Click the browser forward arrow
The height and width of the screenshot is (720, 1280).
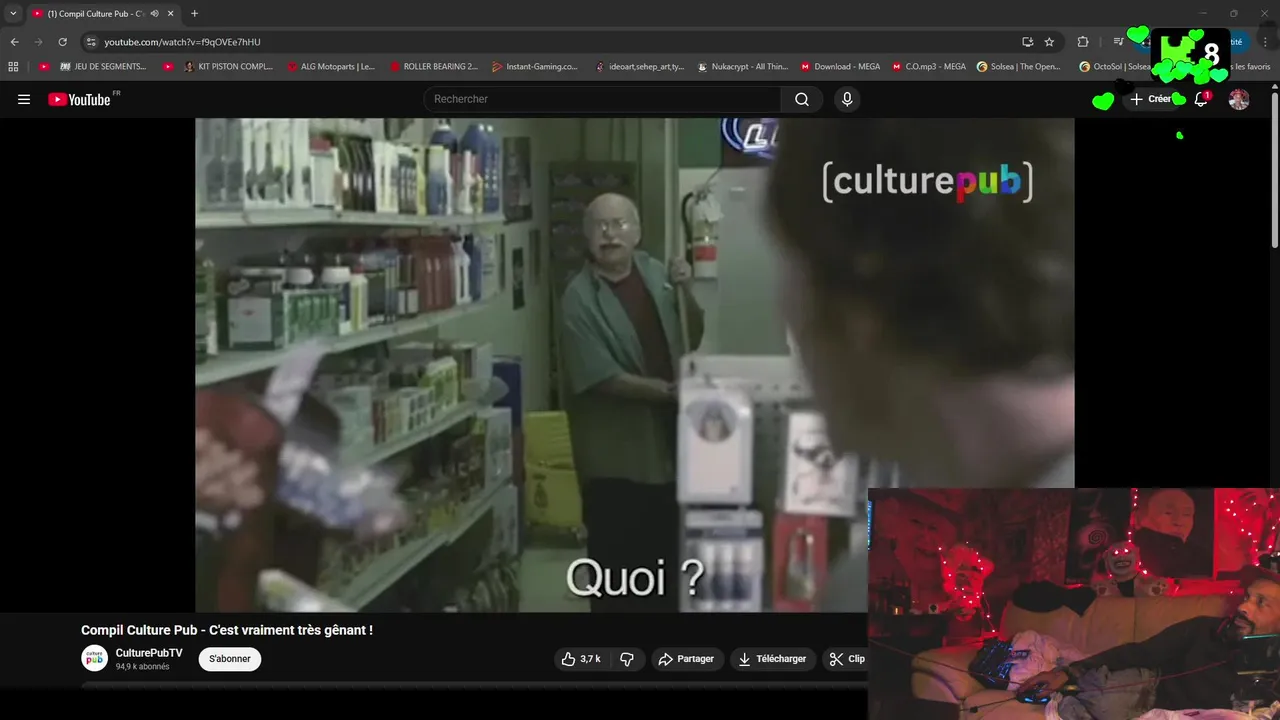pyautogui.click(x=38, y=42)
